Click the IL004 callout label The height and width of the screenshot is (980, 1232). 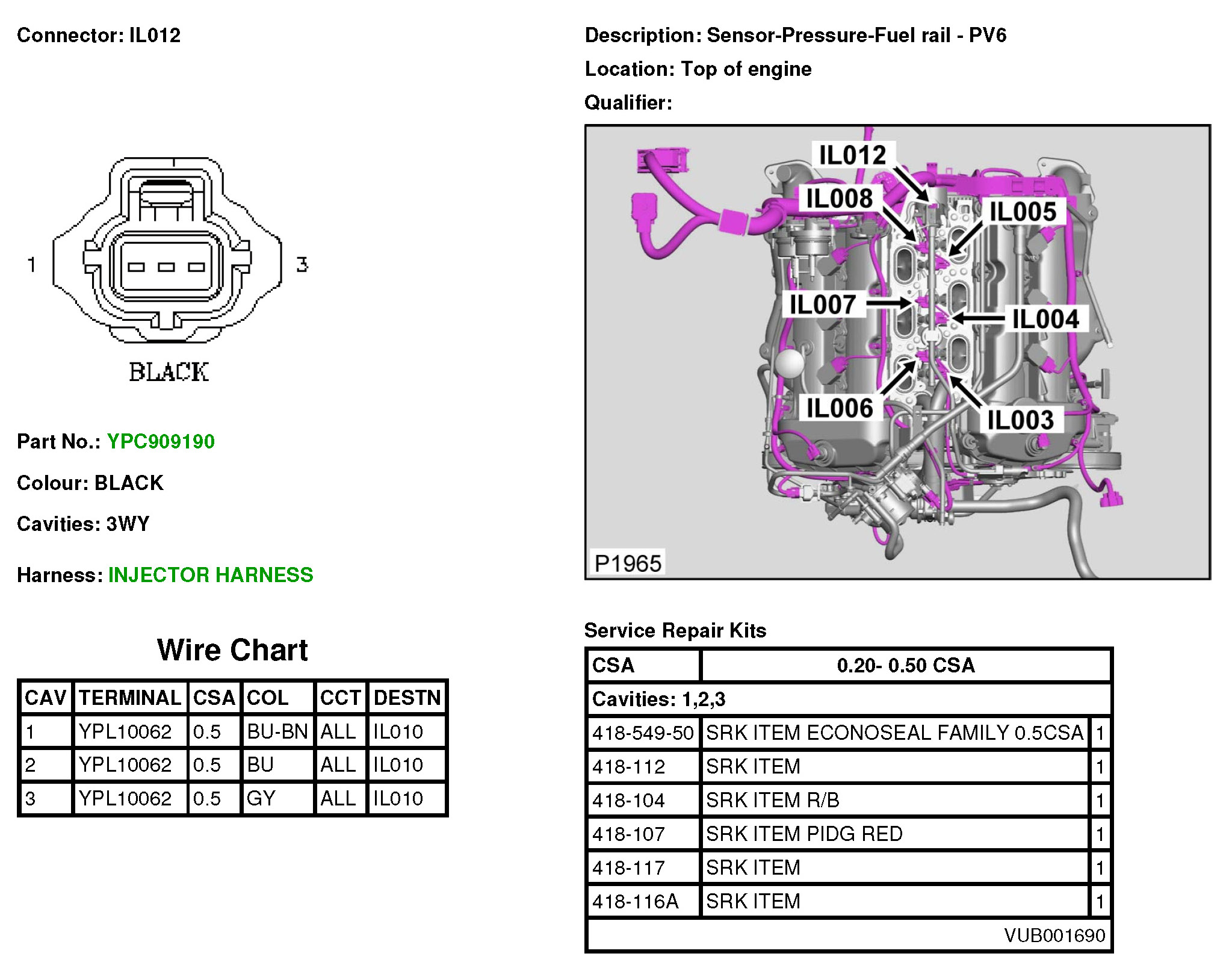[1045, 319]
